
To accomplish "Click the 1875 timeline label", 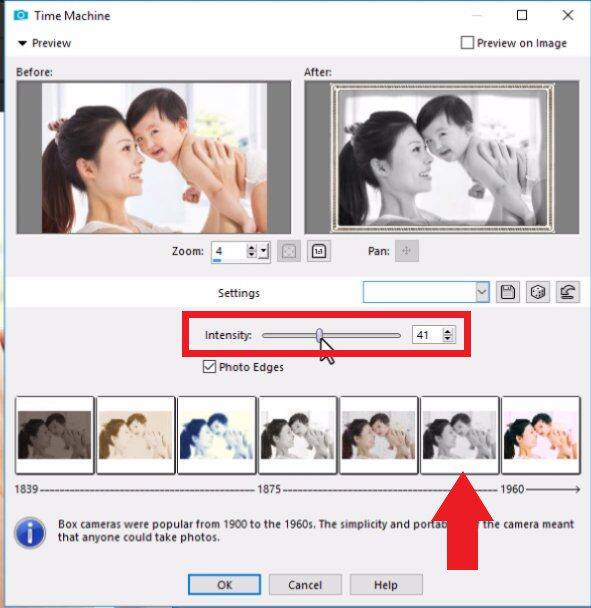I will pyautogui.click(x=269, y=489).
